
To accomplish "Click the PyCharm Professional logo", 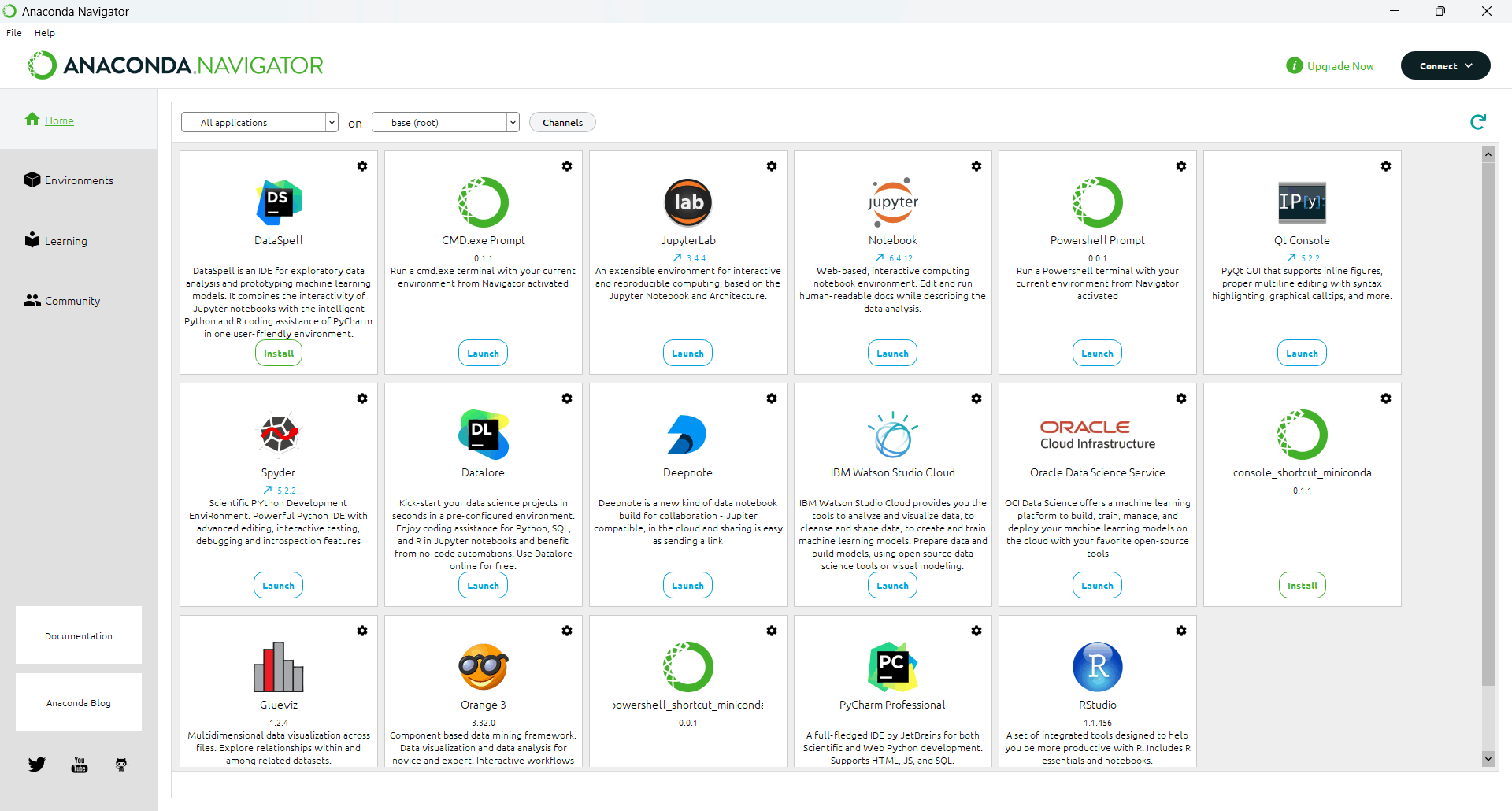I will click(x=893, y=667).
